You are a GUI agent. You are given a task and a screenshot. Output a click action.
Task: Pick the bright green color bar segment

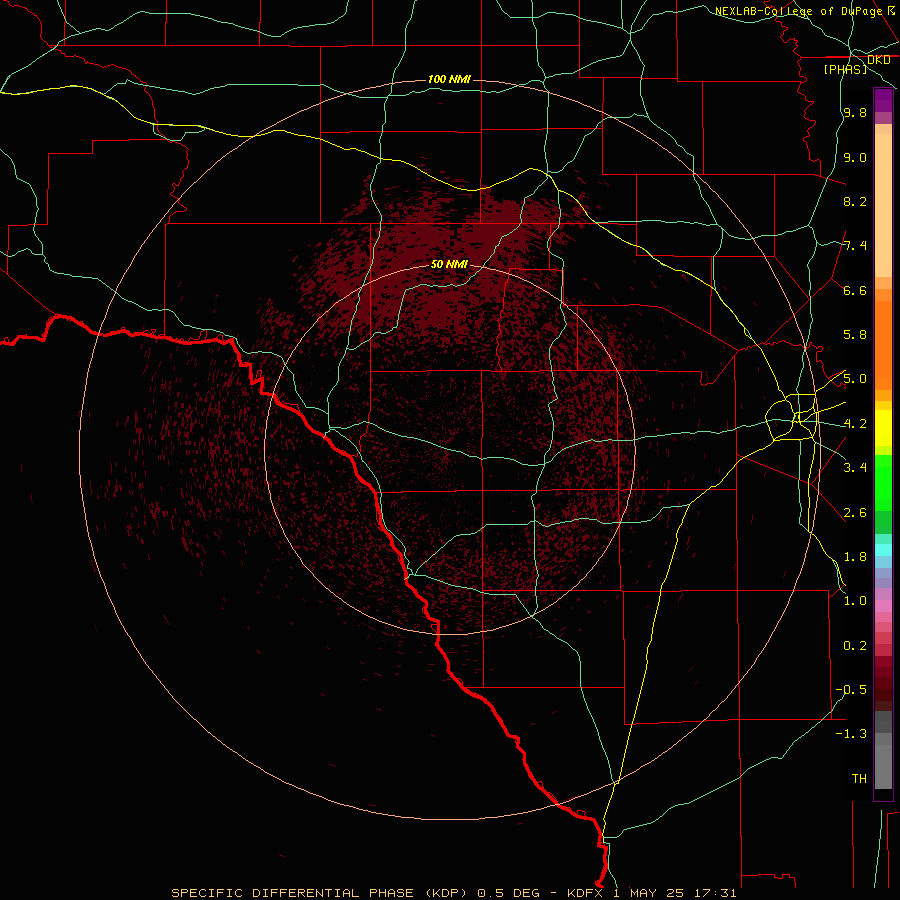883,483
